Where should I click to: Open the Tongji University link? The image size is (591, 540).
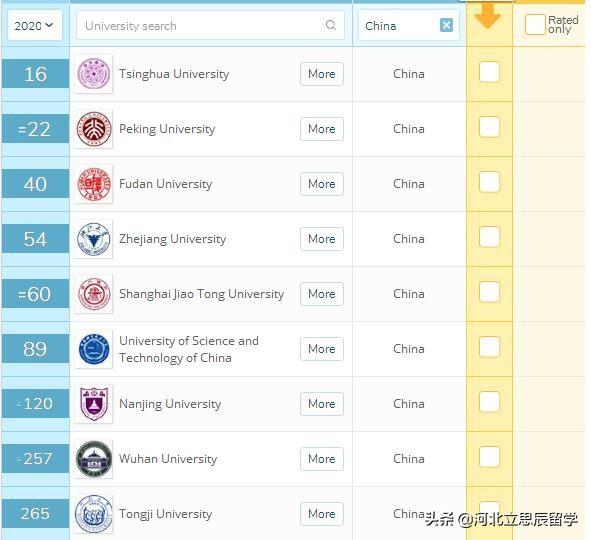(x=165, y=514)
